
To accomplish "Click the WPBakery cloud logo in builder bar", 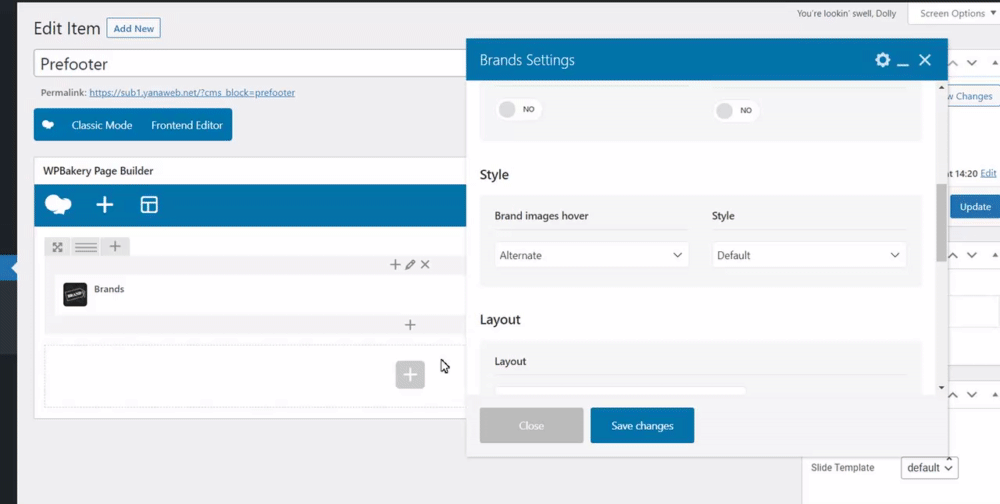I will tap(58, 205).
